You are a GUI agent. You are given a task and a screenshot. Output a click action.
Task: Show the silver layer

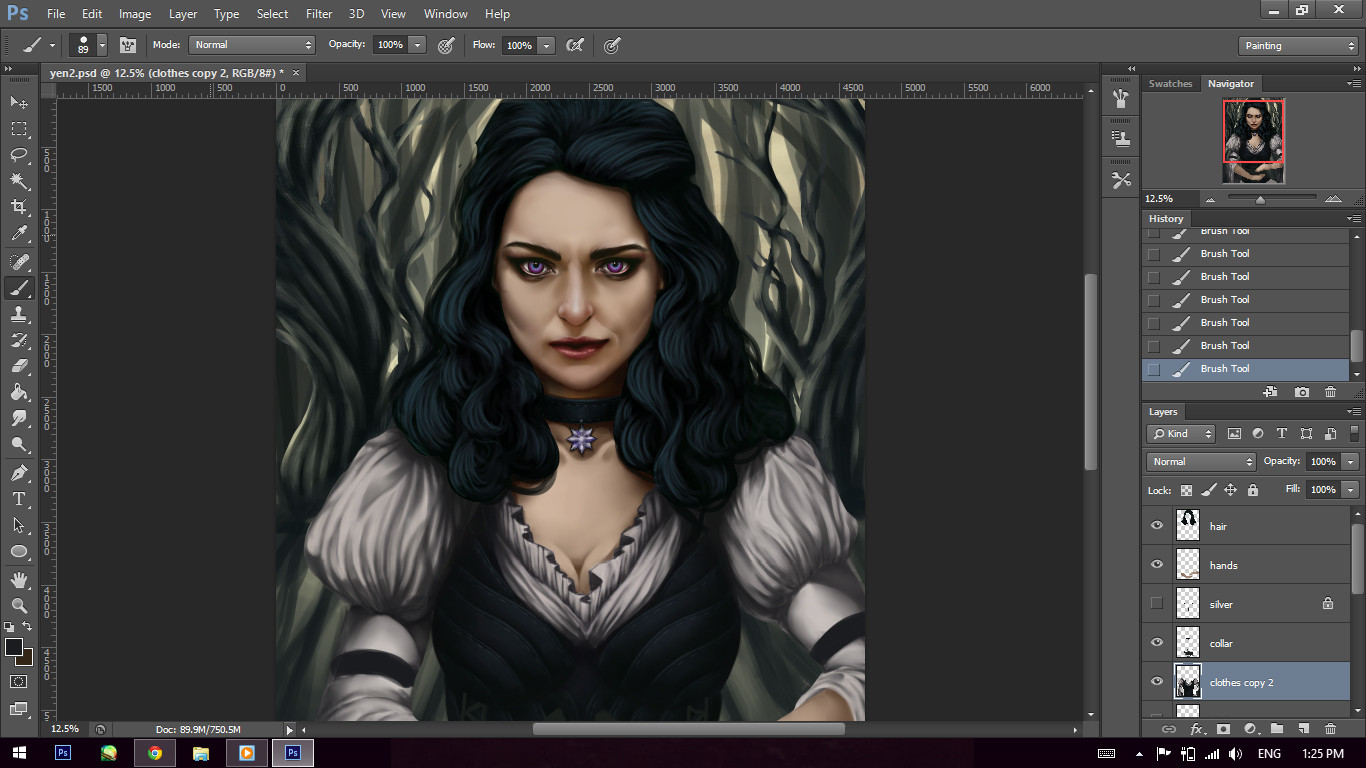[x=1157, y=604]
